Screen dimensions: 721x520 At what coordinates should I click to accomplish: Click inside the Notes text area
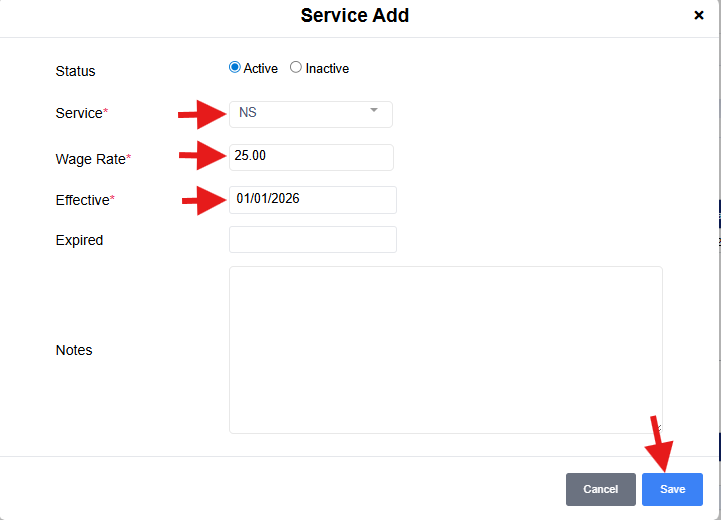445,349
